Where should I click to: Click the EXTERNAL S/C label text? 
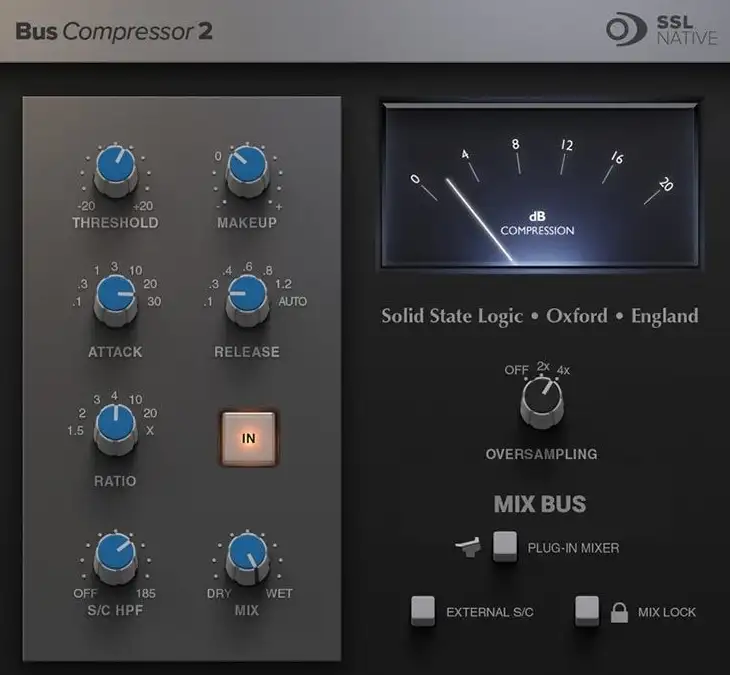pos(490,612)
